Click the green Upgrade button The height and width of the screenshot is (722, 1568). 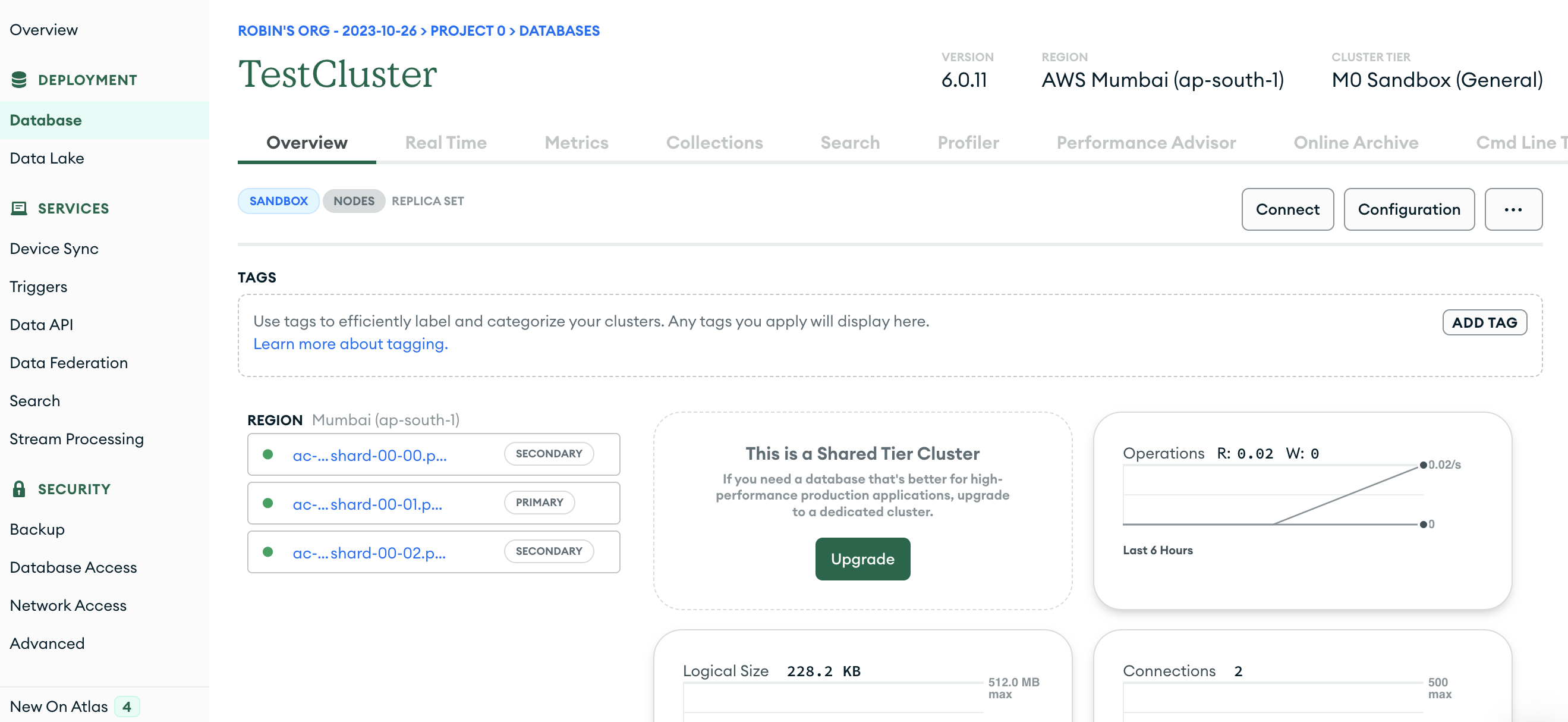tap(862, 559)
